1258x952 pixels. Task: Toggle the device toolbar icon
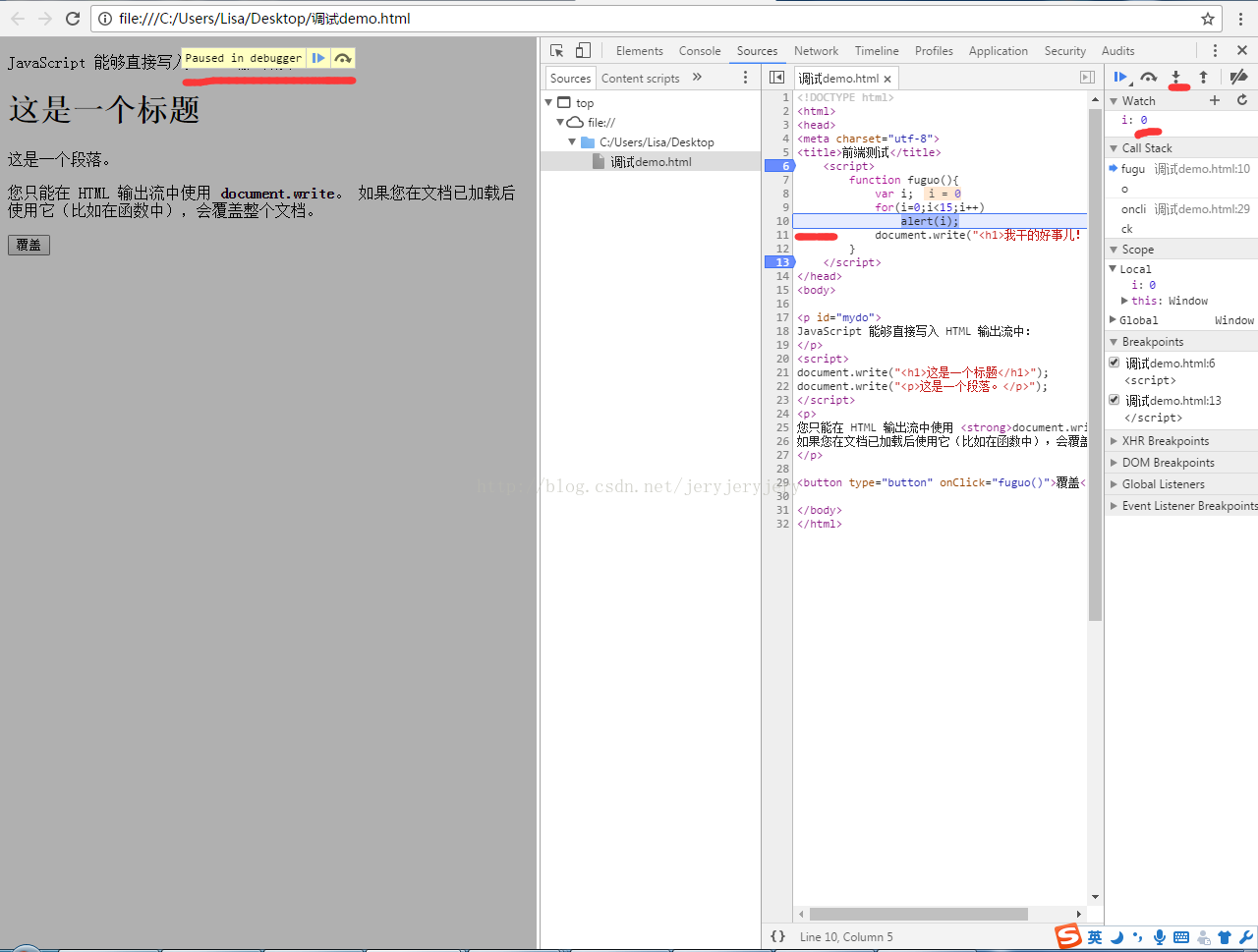583,50
